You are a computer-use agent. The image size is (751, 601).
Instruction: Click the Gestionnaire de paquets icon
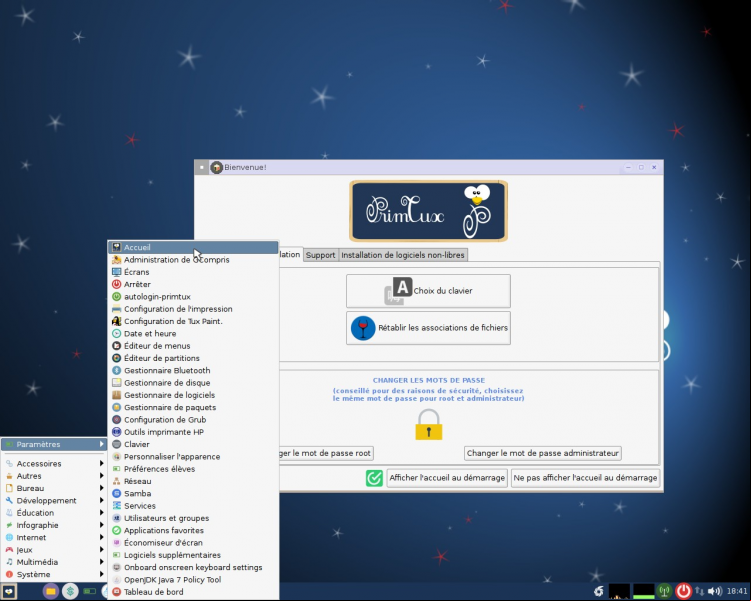[x=116, y=408]
